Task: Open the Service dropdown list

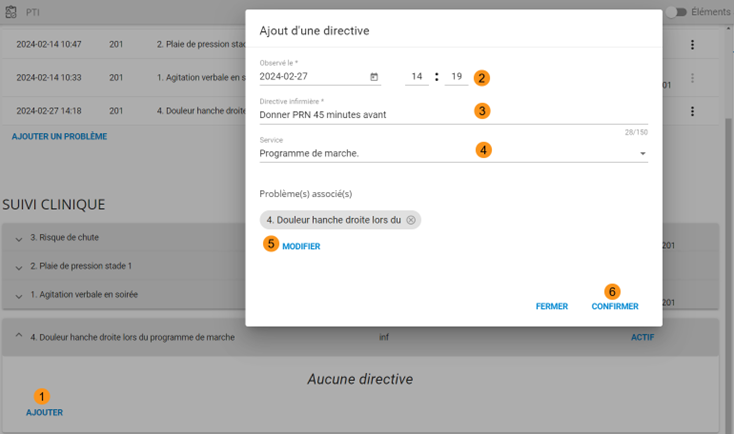Action: (643, 154)
